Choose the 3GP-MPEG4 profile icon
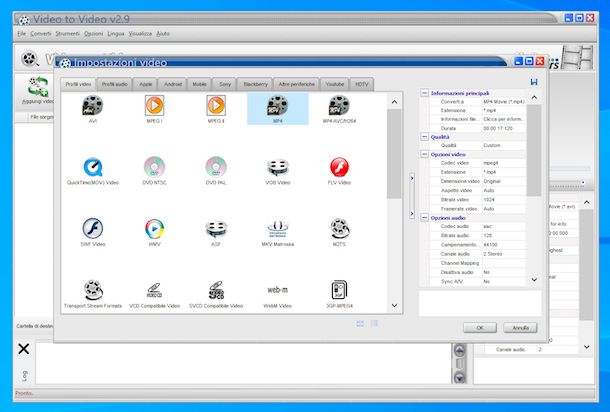The image size is (610, 412). click(339, 290)
